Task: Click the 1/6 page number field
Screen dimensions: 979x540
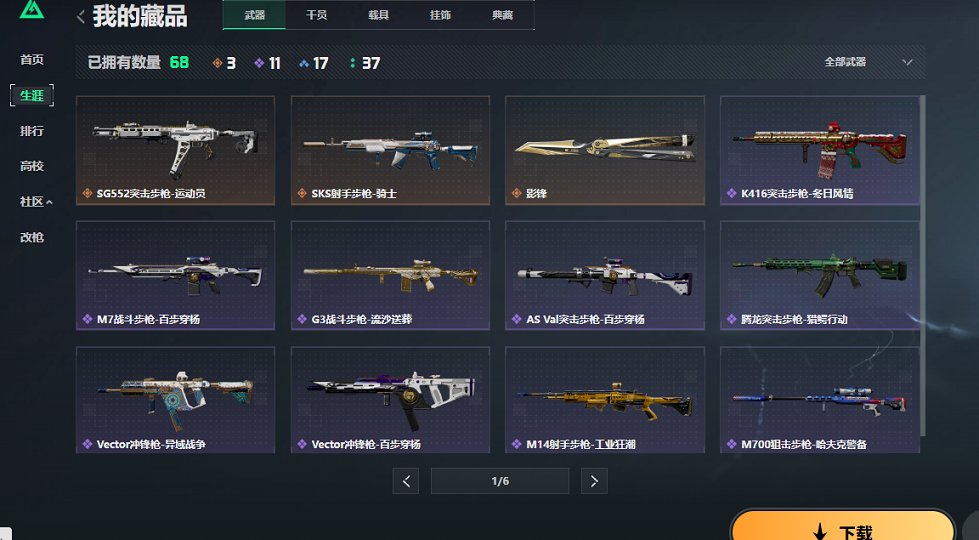Action: pos(500,481)
